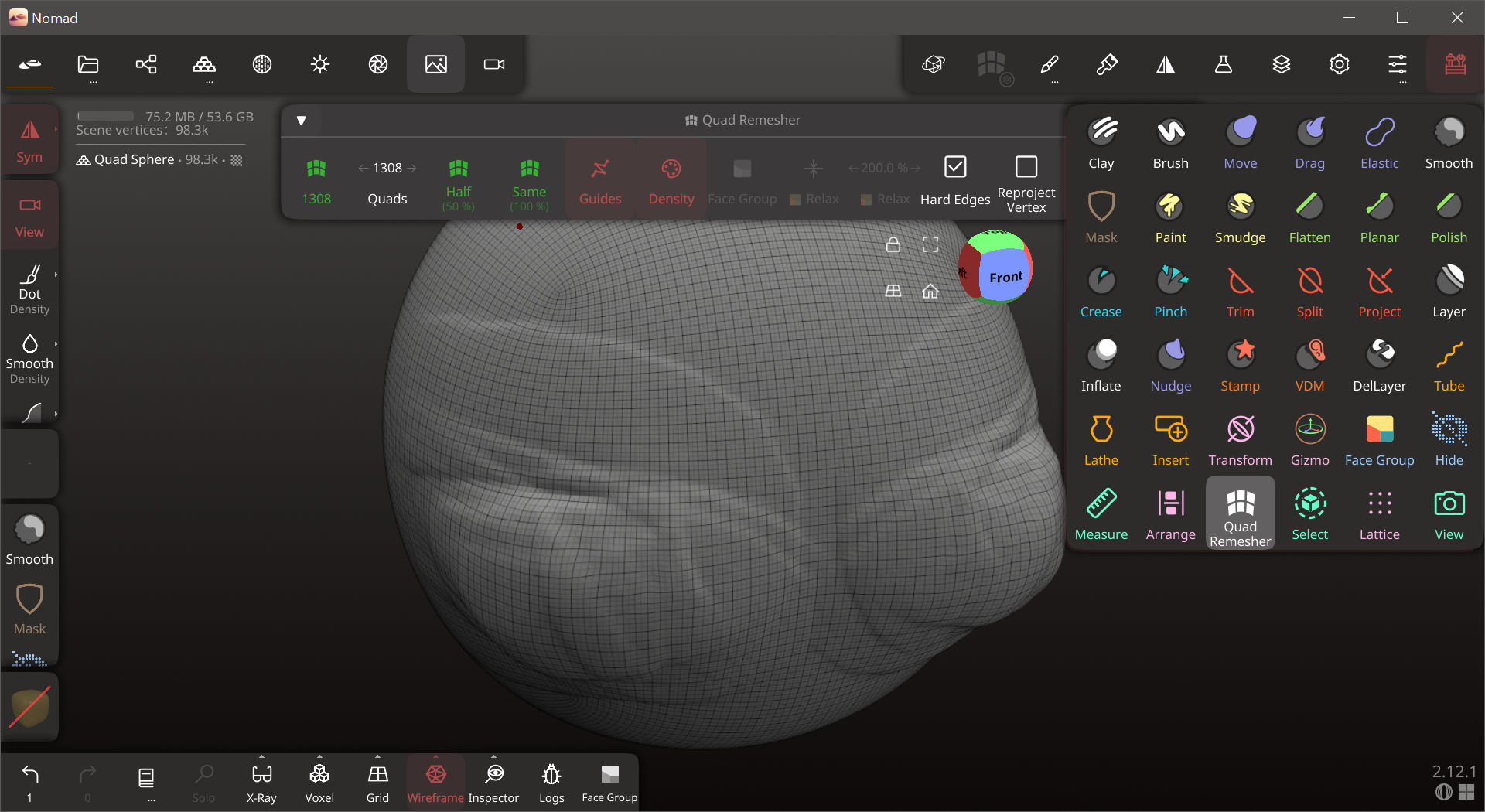Pick the Move tool
The height and width of the screenshot is (812, 1485).
1241,143
